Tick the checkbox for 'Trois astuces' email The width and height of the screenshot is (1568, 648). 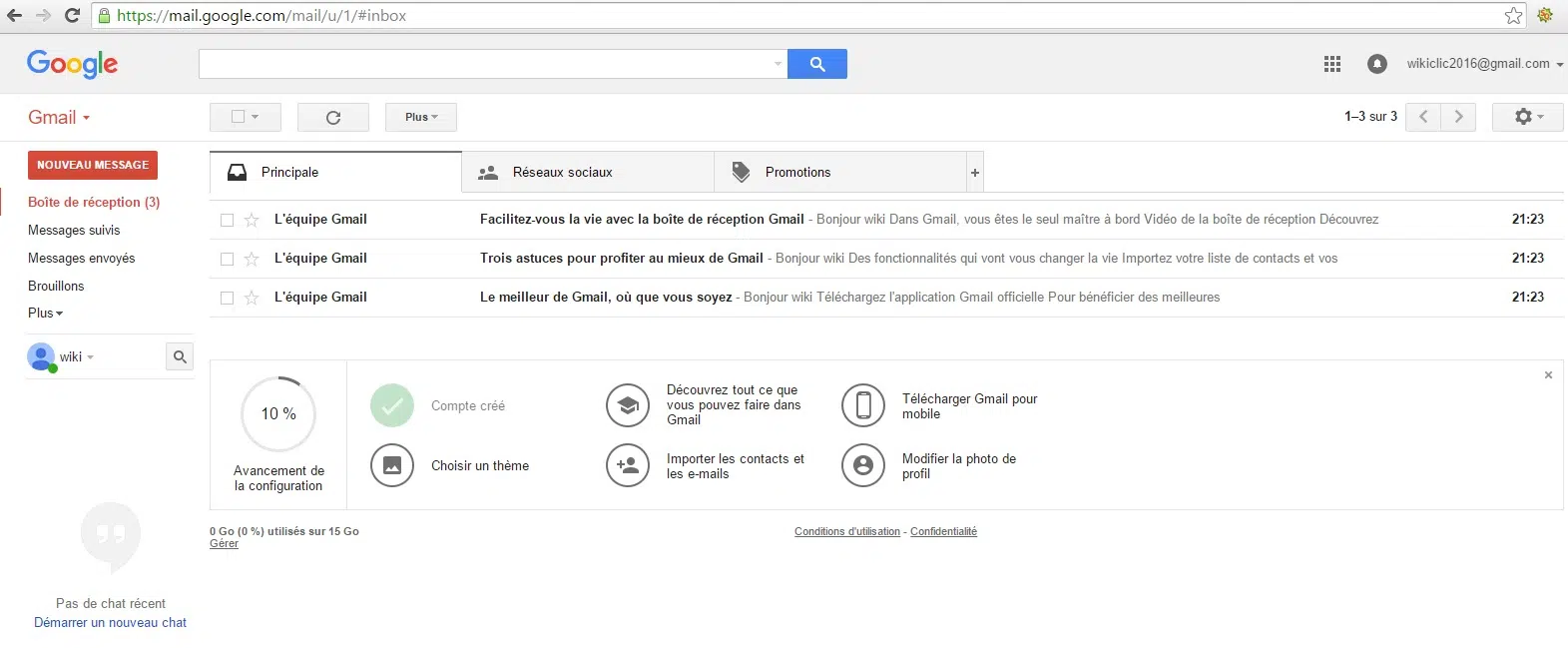click(x=227, y=259)
